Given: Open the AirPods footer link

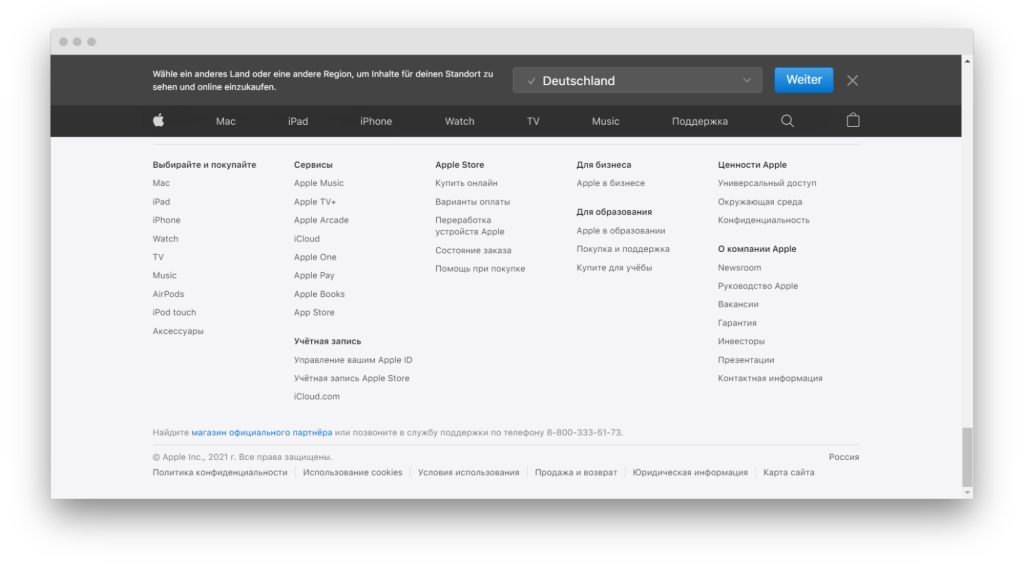Looking at the screenshot, I should coord(168,295).
